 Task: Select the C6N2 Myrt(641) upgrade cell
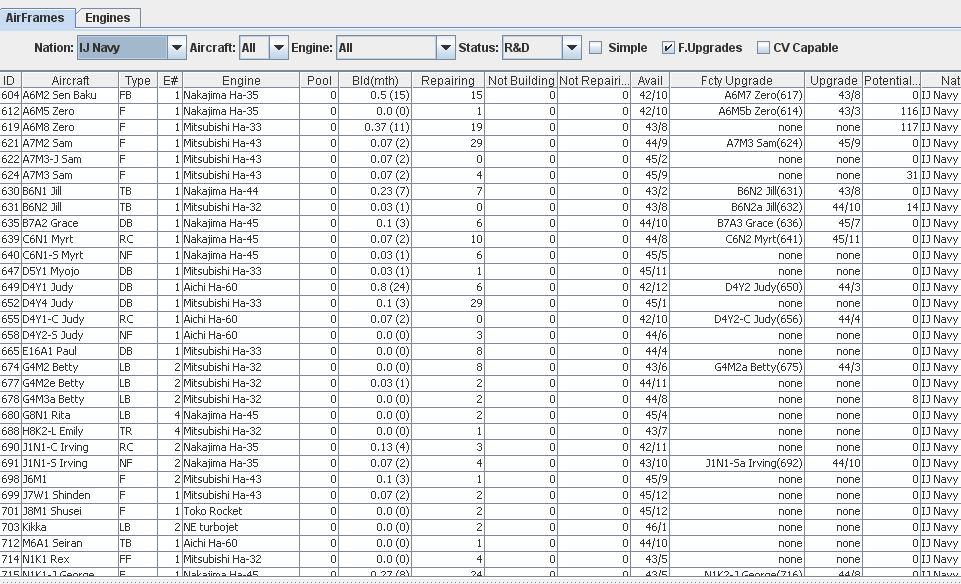click(737, 239)
